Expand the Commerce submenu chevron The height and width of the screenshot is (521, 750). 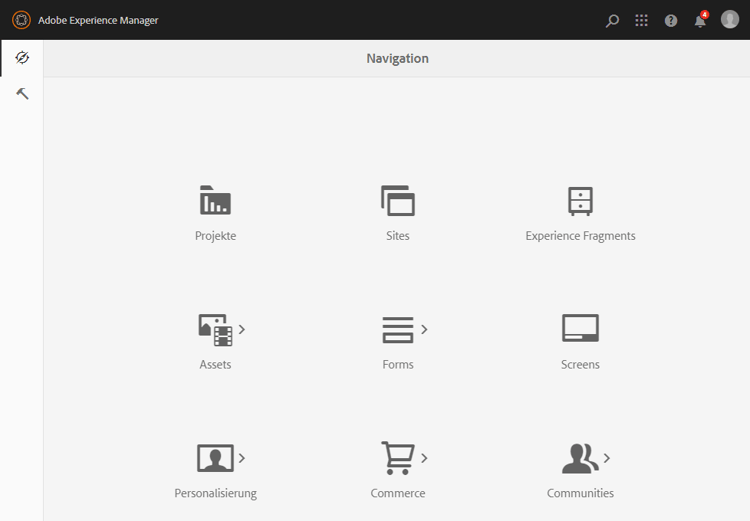pyautogui.click(x=424, y=458)
